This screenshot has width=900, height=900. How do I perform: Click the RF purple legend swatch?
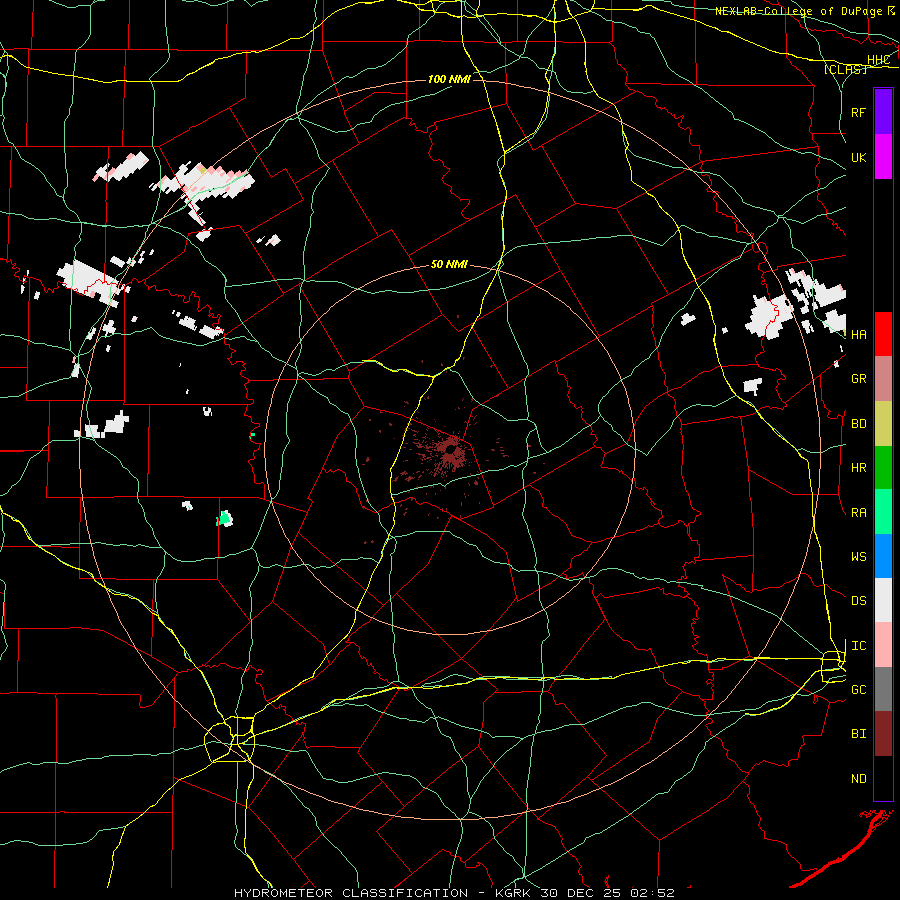click(x=883, y=112)
